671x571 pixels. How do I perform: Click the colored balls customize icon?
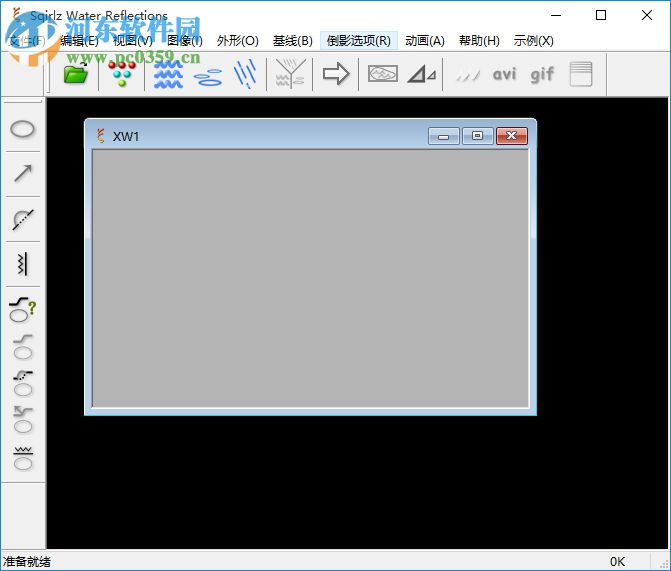pos(122,74)
